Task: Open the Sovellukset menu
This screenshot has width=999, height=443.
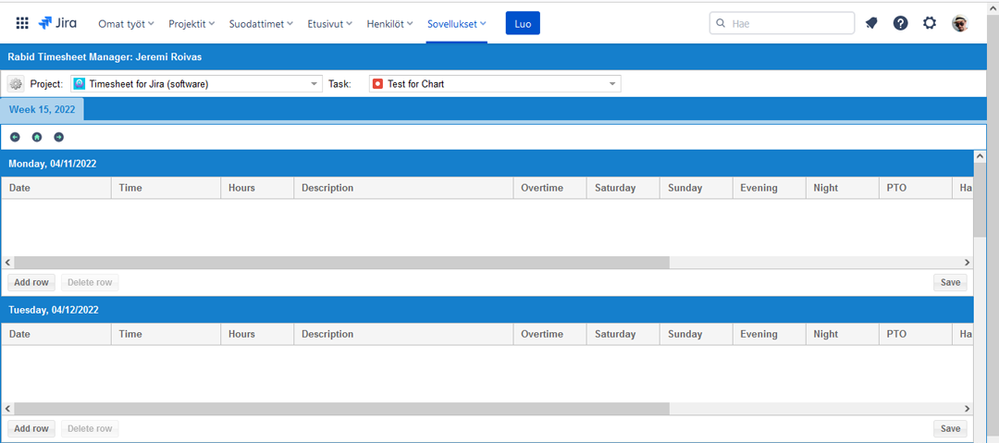Action: [x=457, y=24]
